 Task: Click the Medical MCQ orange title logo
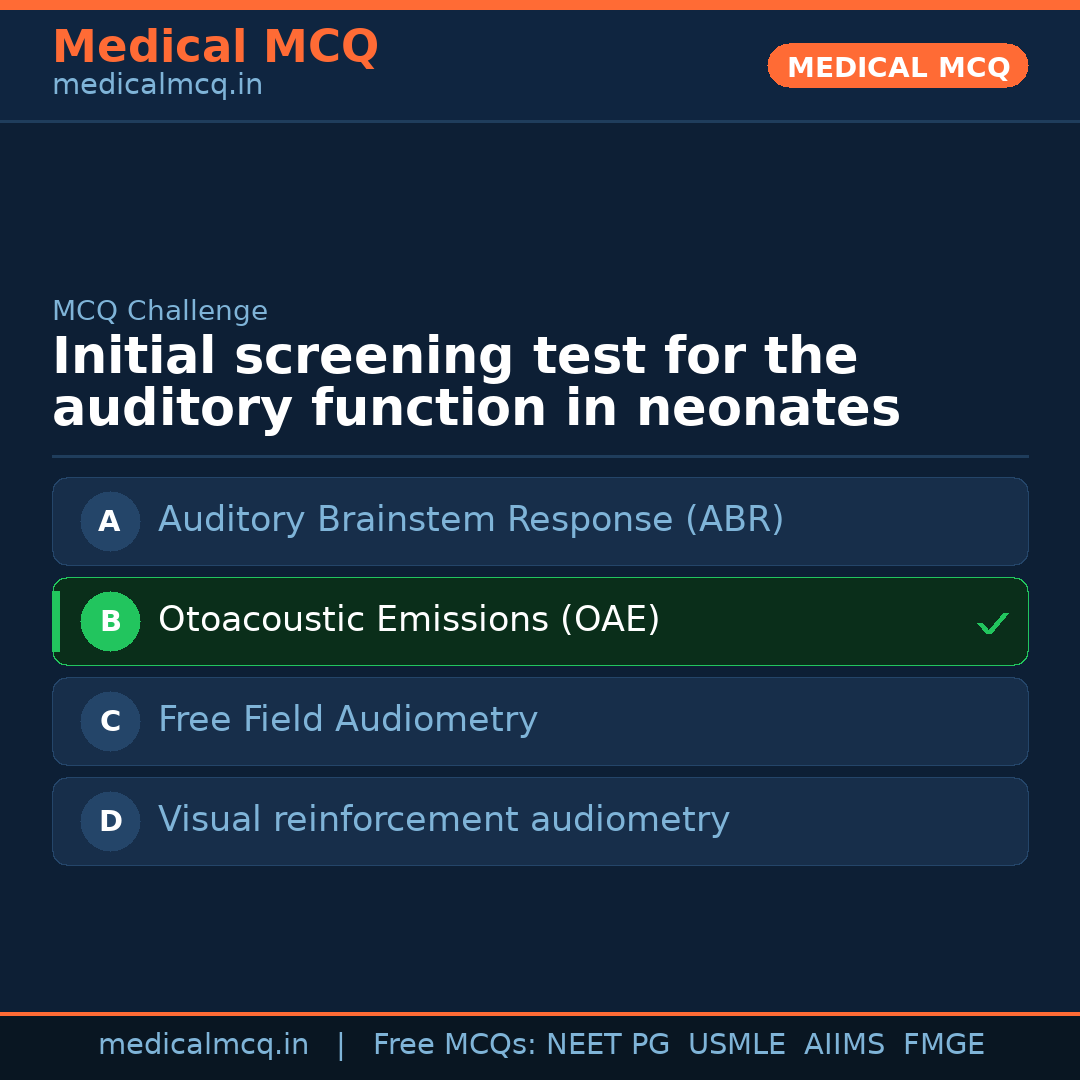(215, 47)
